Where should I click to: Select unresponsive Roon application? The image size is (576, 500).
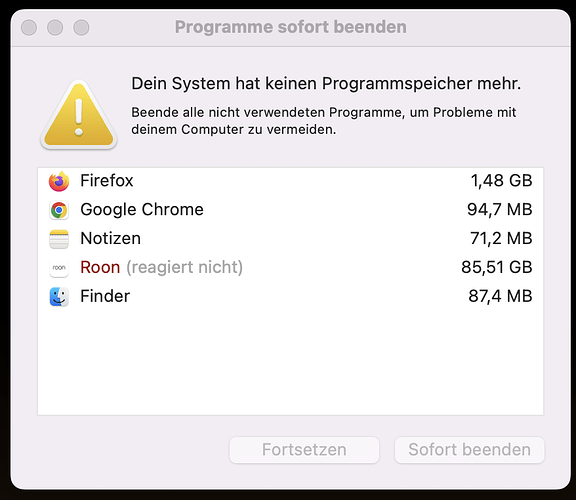290,267
